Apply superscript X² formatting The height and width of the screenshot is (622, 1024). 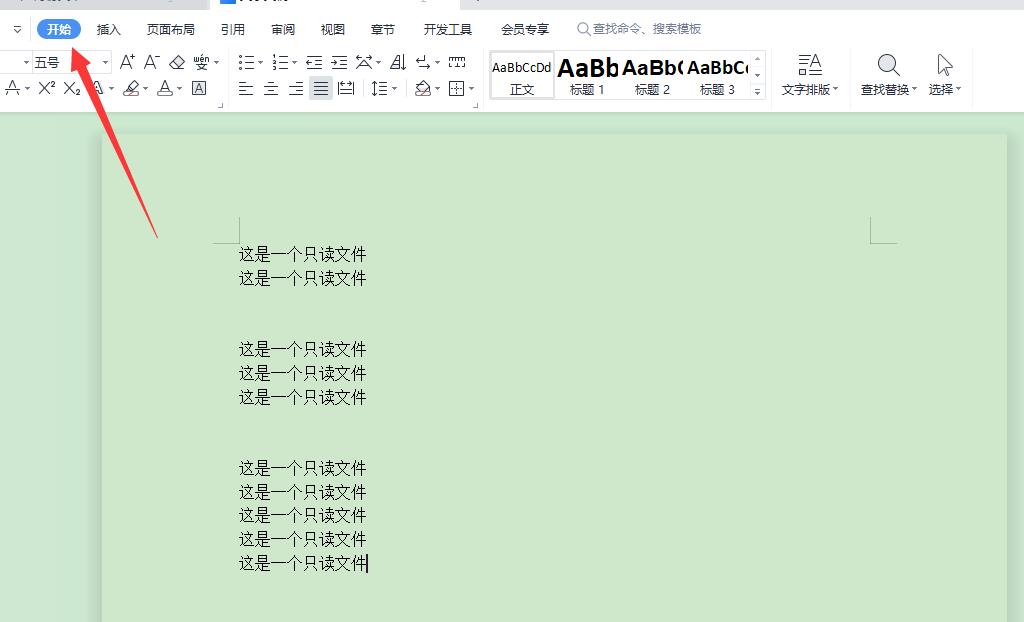pos(46,88)
